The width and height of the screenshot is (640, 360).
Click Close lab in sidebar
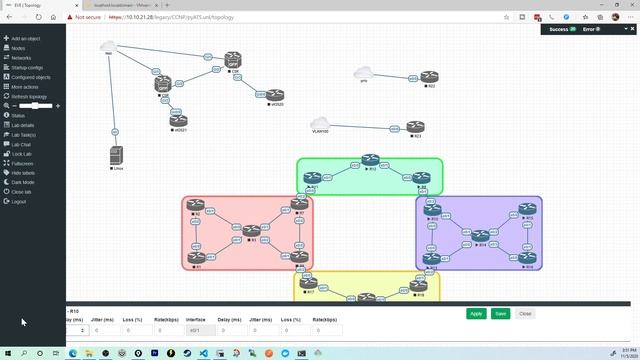tap(18, 192)
